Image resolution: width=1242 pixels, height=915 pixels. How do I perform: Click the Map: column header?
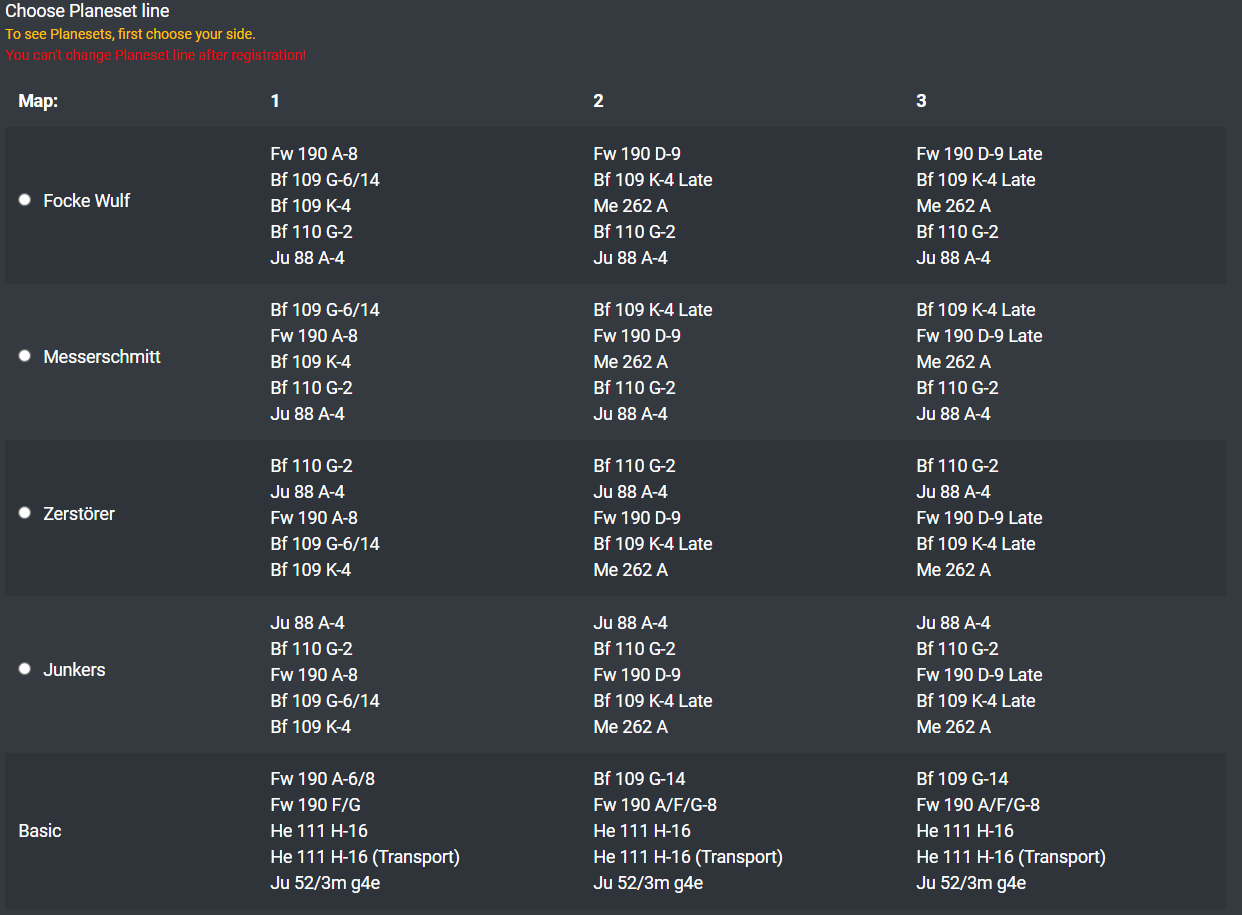click(38, 101)
